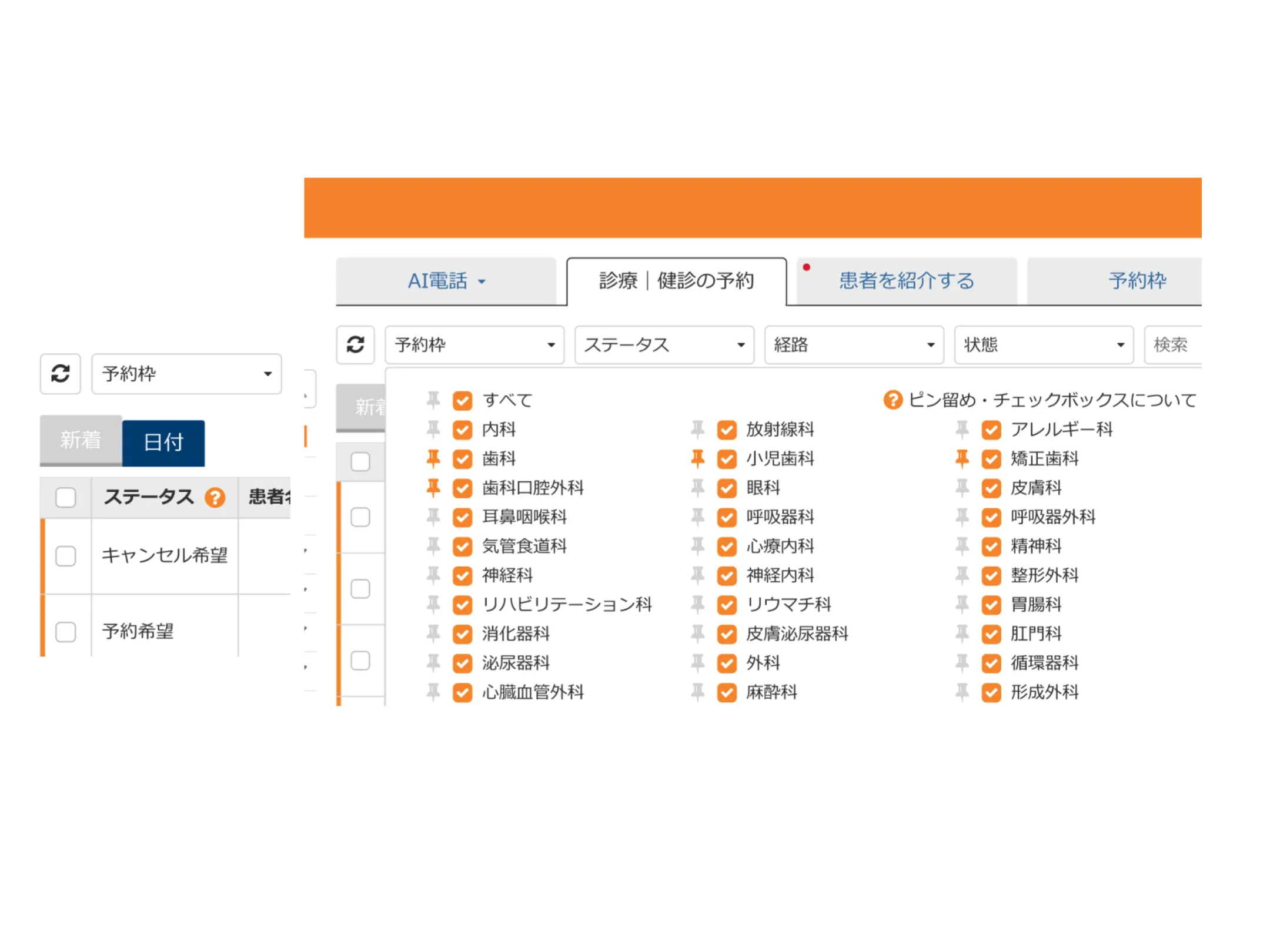This screenshot has width=1270, height=952.
Task: Open the AI電話 tab menu
Action: pyautogui.click(x=446, y=281)
